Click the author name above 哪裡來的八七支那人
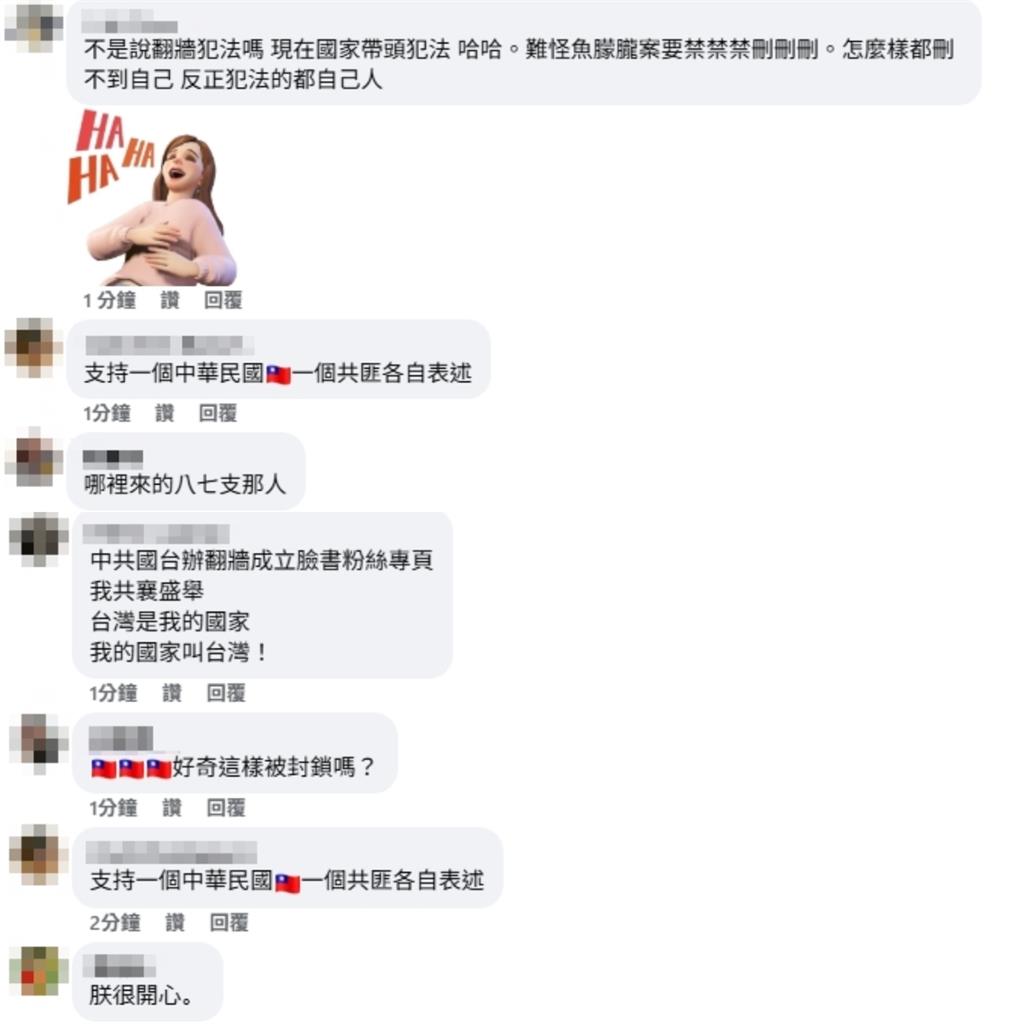The height and width of the screenshot is (1024, 1024). (x=113, y=458)
